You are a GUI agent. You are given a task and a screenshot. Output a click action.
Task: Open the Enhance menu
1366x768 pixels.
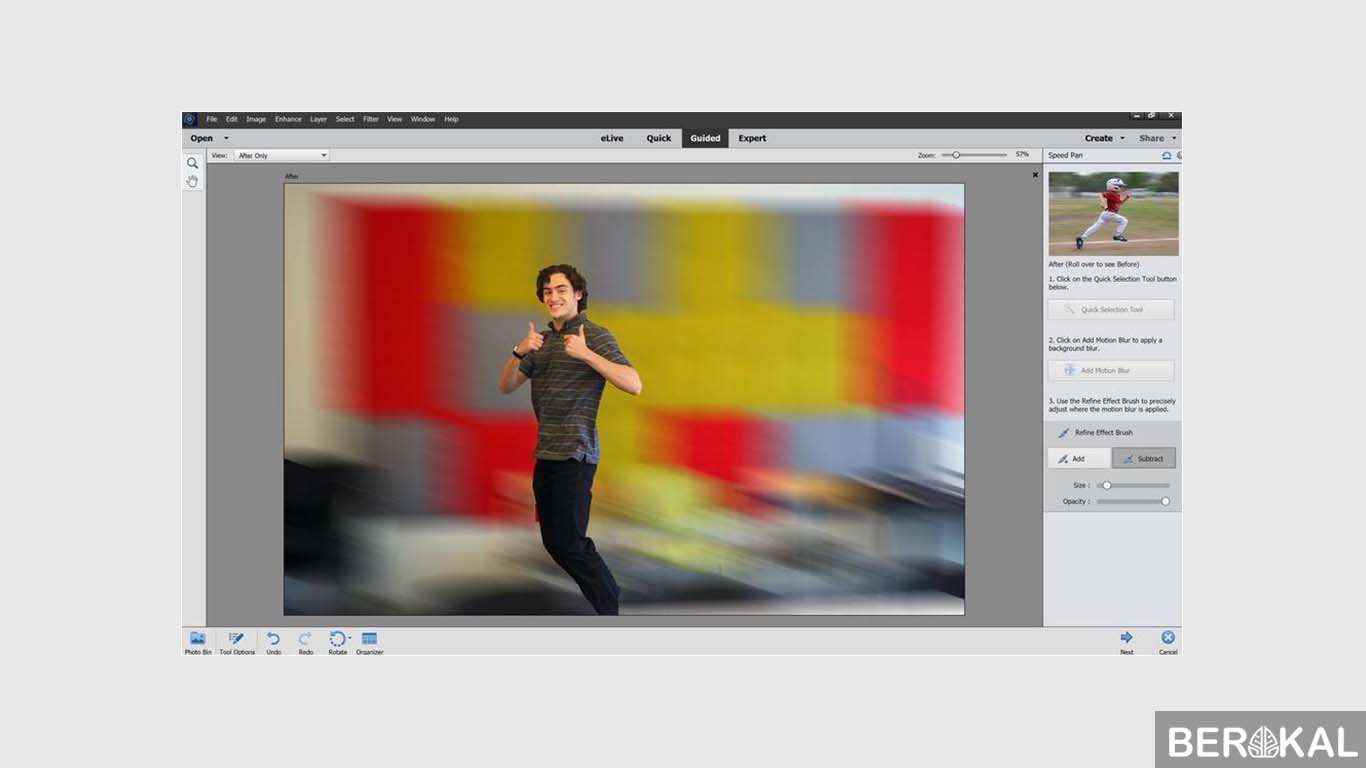[288, 119]
